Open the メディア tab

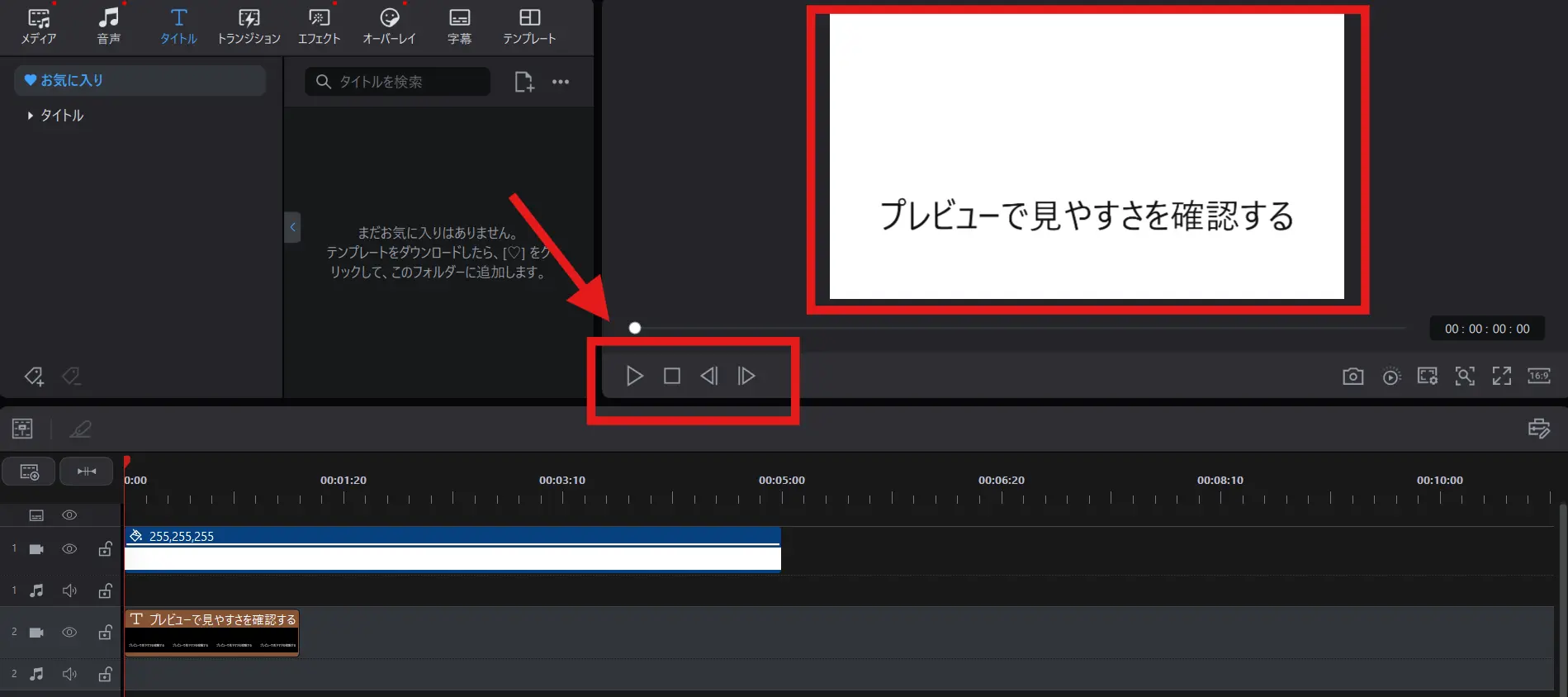39,26
